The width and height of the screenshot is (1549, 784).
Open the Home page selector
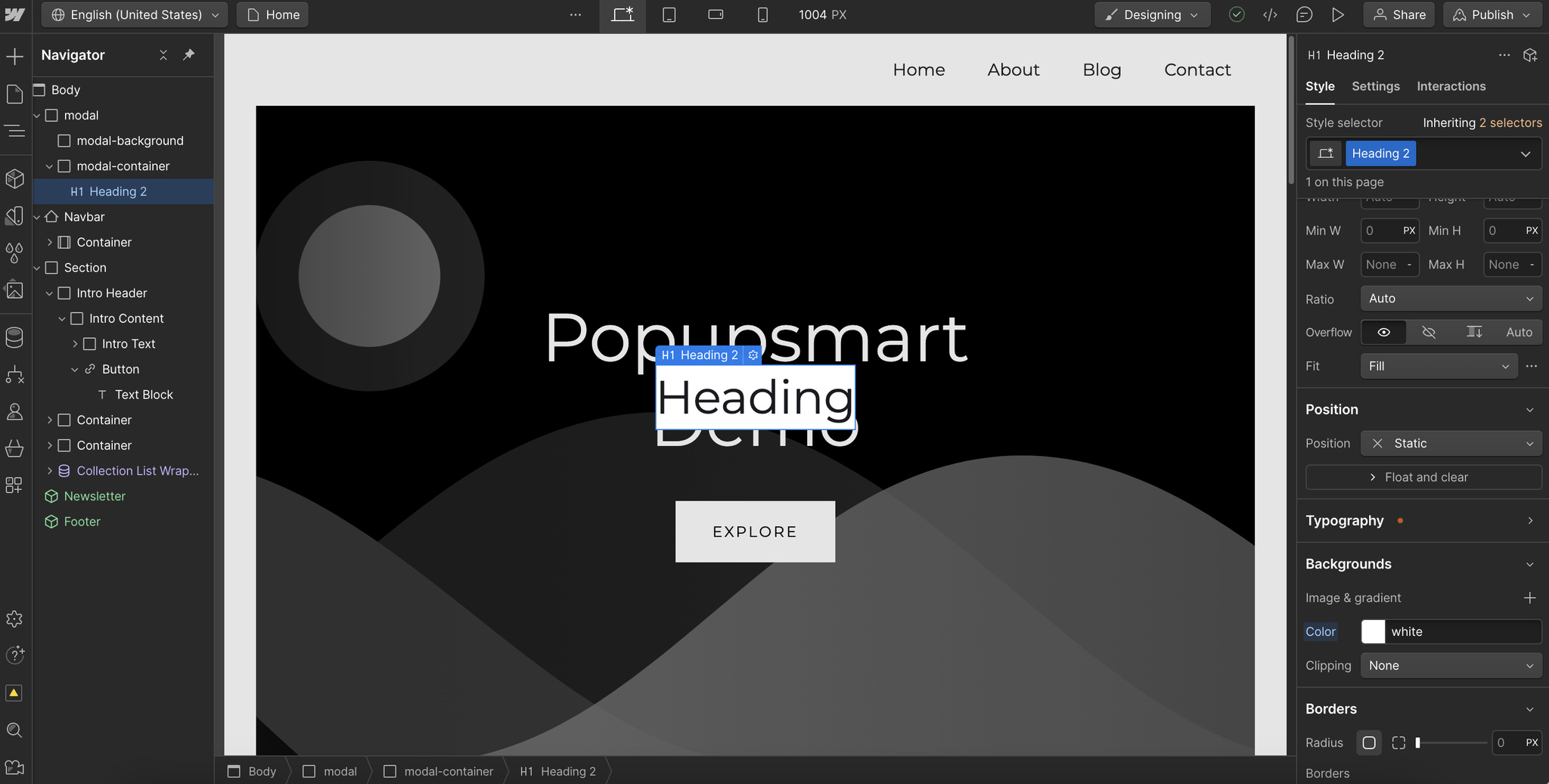[x=273, y=15]
